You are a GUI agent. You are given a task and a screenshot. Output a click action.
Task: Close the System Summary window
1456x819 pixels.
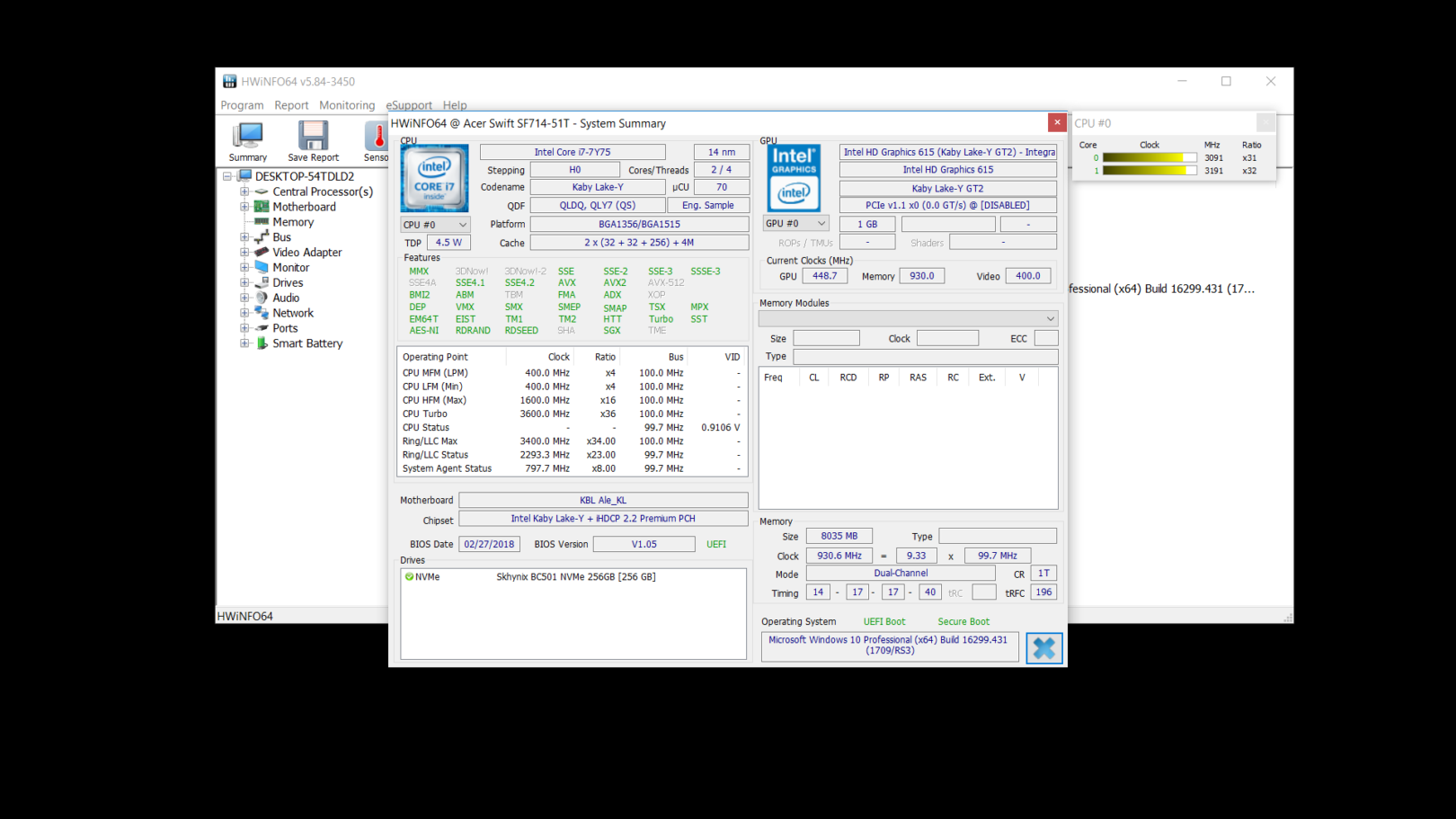pyautogui.click(x=1057, y=122)
